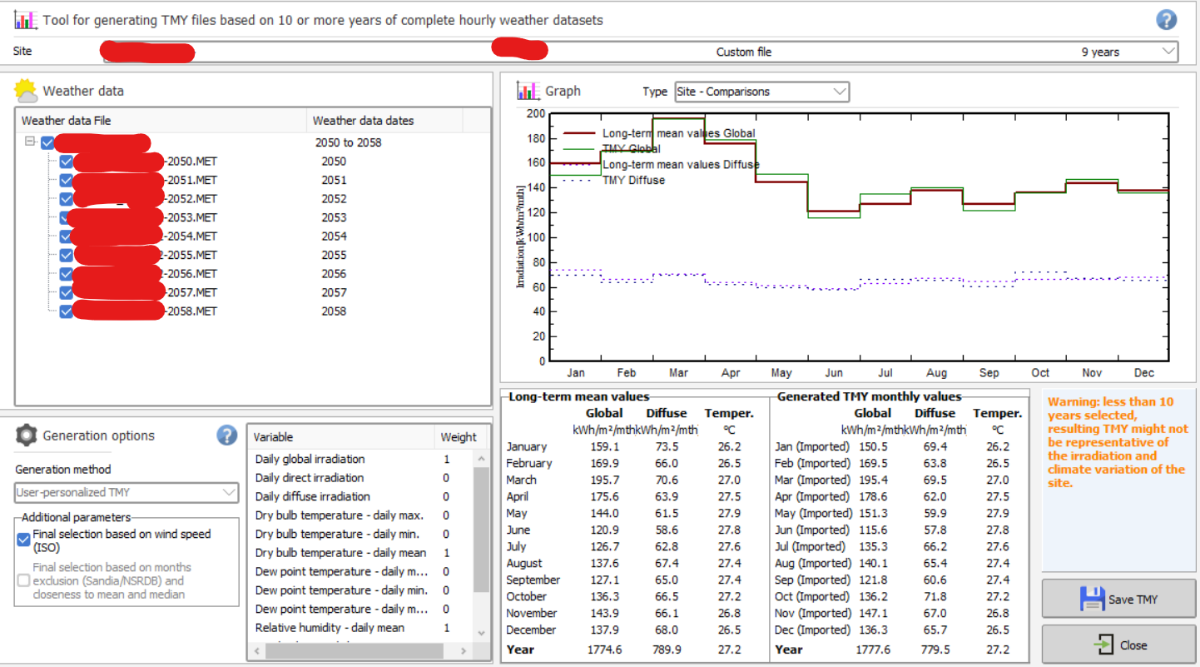1200x667 pixels.
Task: Open the Site selection dropdown
Action: [x=1168, y=52]
